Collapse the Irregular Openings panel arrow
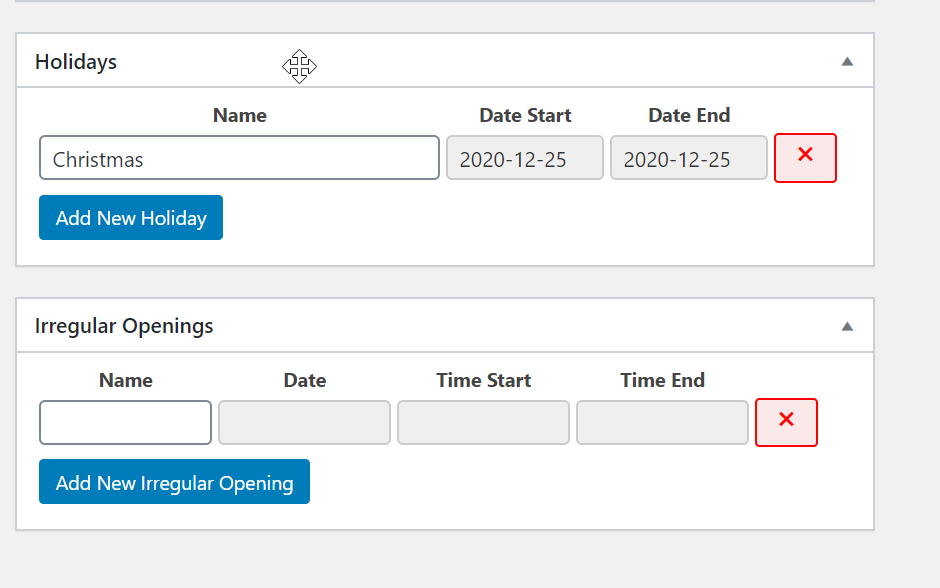The width and height of the screenshot is (940, 588). point(847,326)
